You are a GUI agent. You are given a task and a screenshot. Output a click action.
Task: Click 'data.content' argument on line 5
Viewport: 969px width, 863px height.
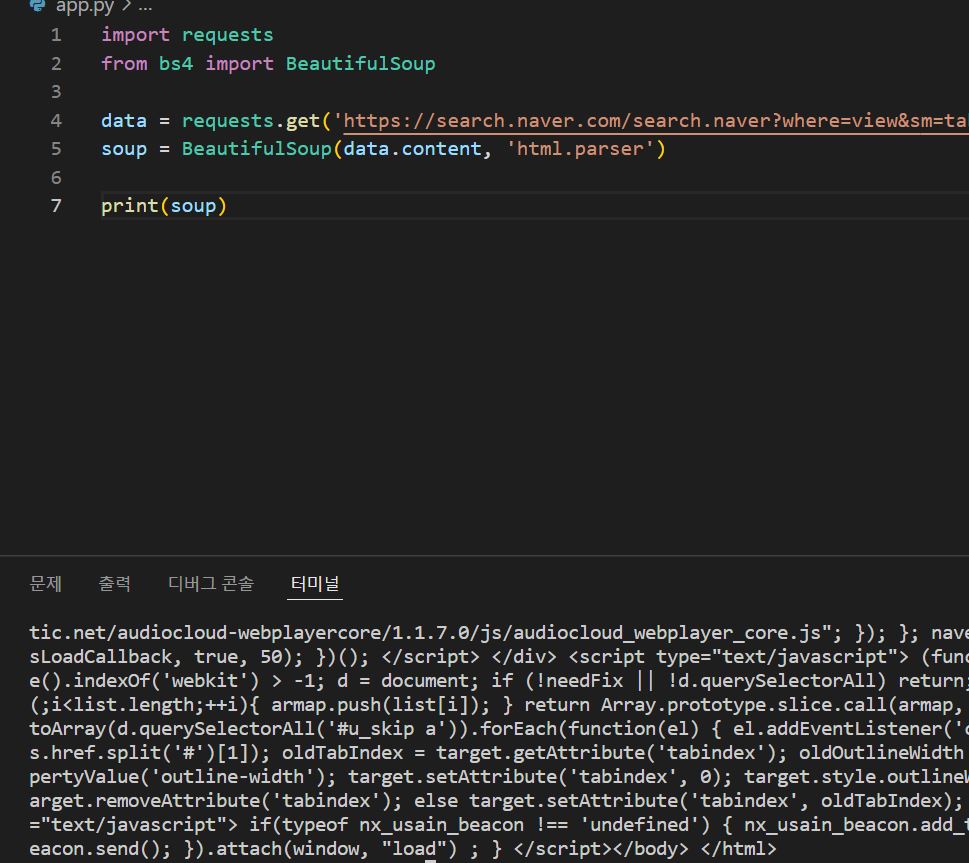tap(412, 149)
